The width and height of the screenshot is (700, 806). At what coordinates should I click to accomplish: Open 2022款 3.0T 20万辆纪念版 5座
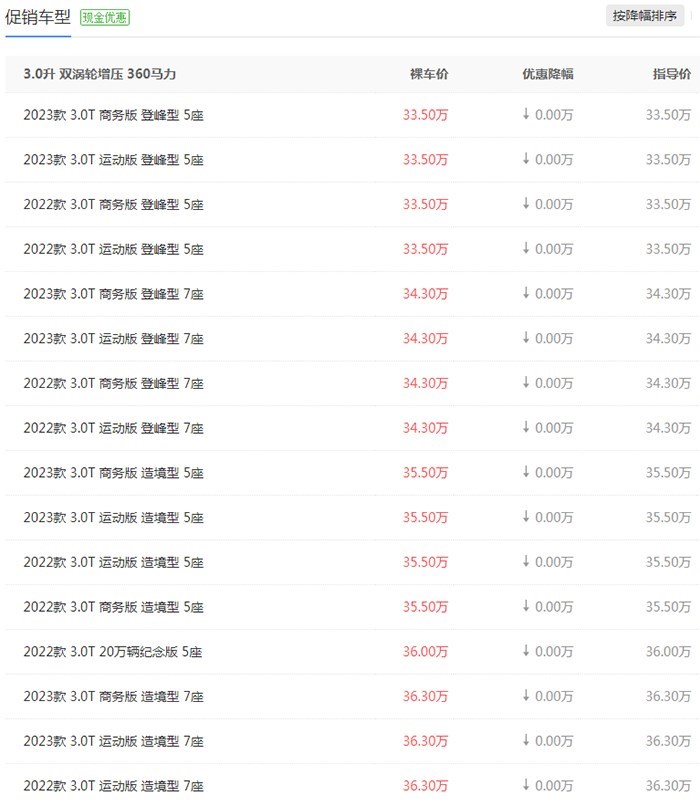pos(113,651)
